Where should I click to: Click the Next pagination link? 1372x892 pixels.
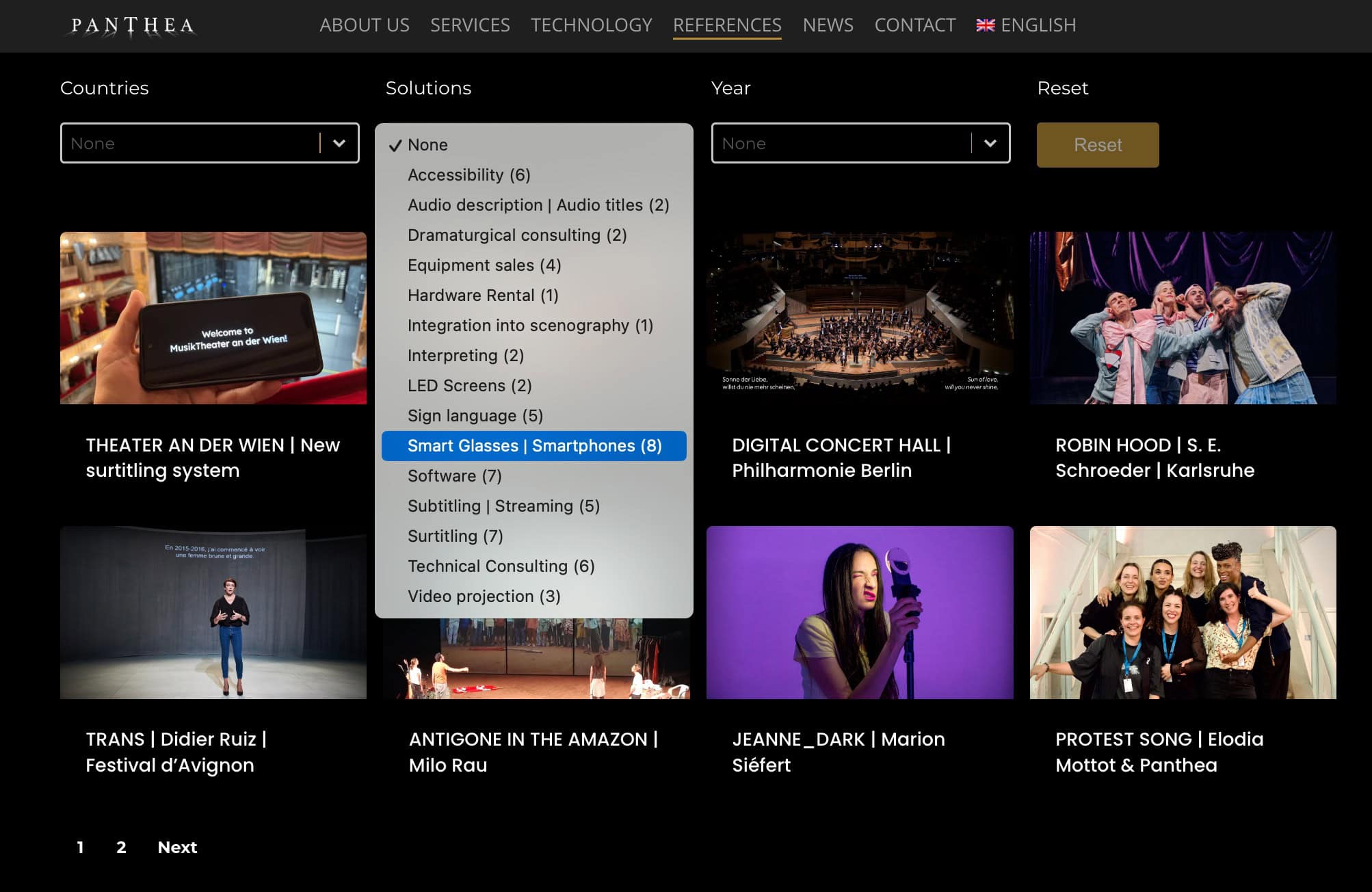pos(177,848)
